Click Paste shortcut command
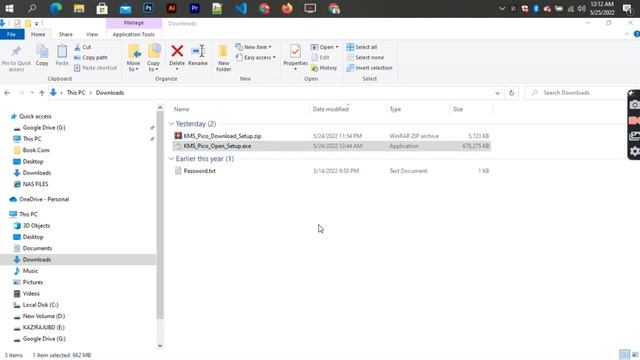The image size is (640, 360). click(x=96, y=68)
